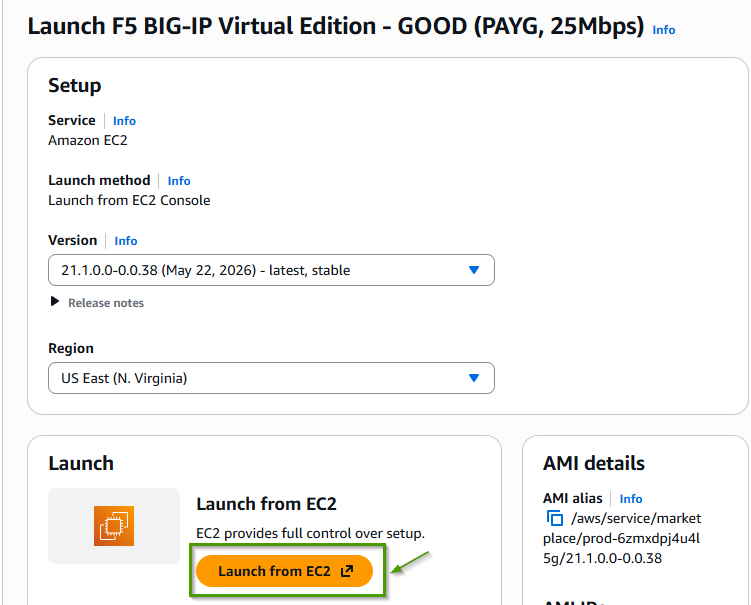Image resolution: width=751 pixels, height=605 pixels.
Task: Open the Info link next to Version
Action: [x=125, y=240]
